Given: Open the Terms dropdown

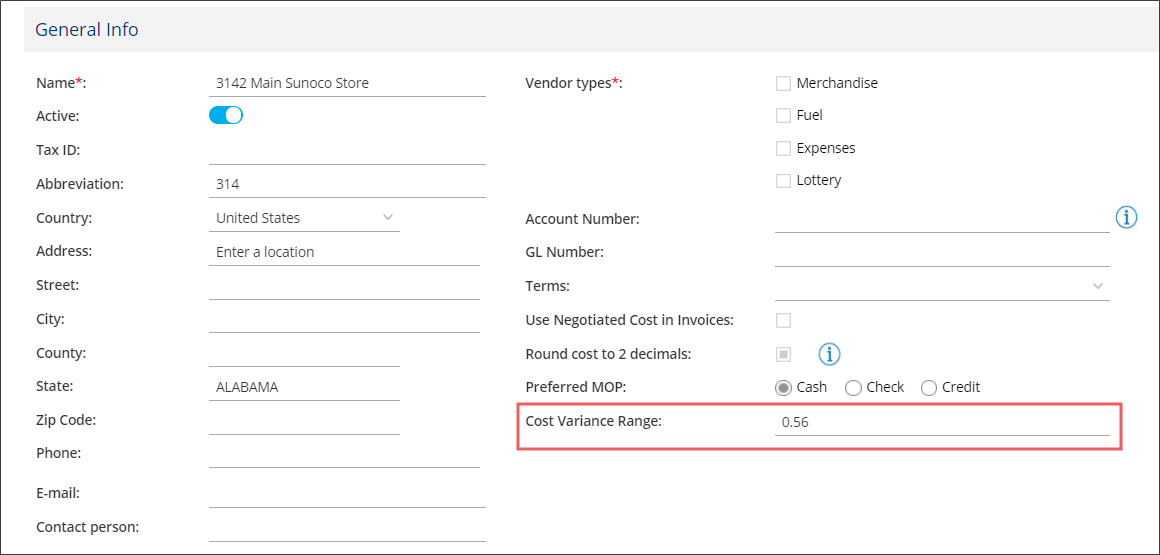Looking at the screenshot, I should pos(942,286).
